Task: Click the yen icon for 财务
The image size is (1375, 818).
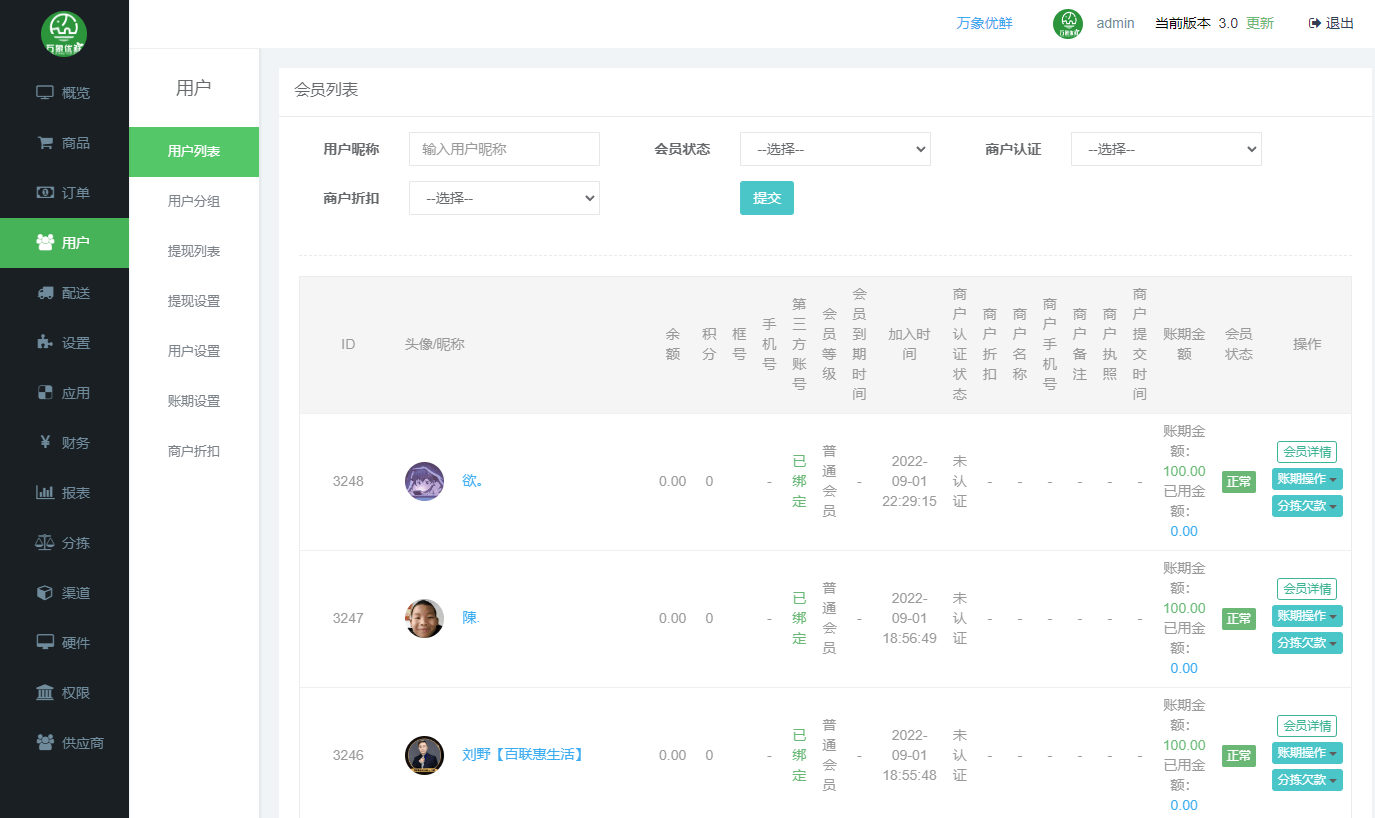Action: coord(45,443)
